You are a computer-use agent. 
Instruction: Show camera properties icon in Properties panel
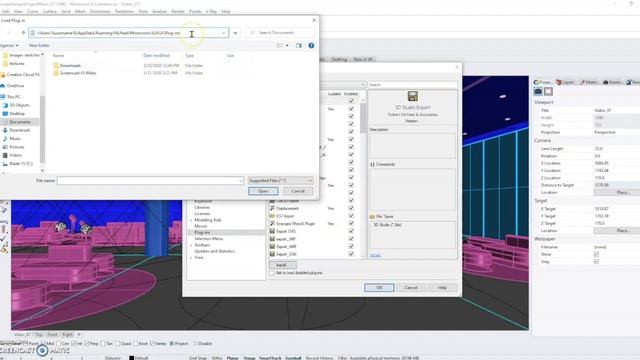click(538, 91)
